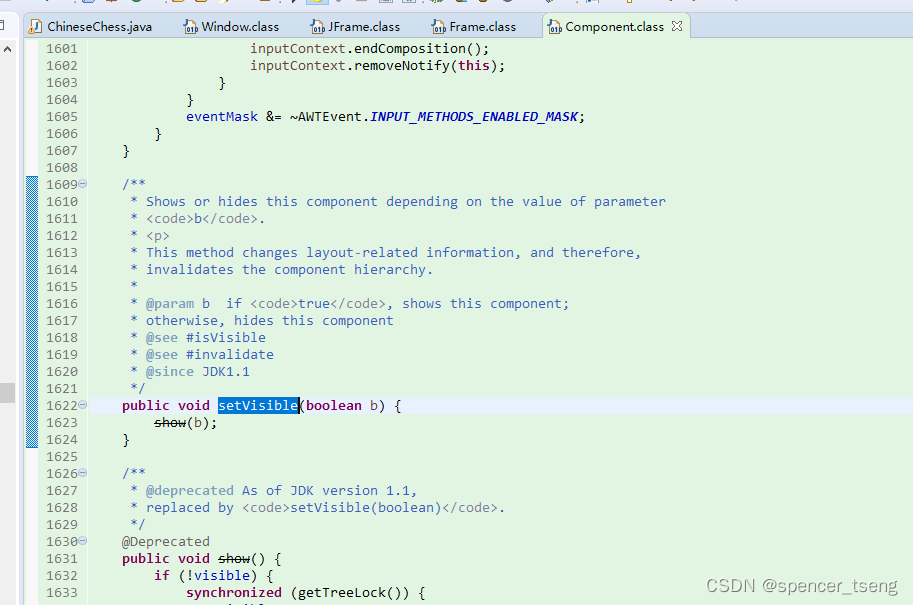Click the blue change marker beside line 1622
This screenshot has width=913, height=605.
[x=31, y=405]
